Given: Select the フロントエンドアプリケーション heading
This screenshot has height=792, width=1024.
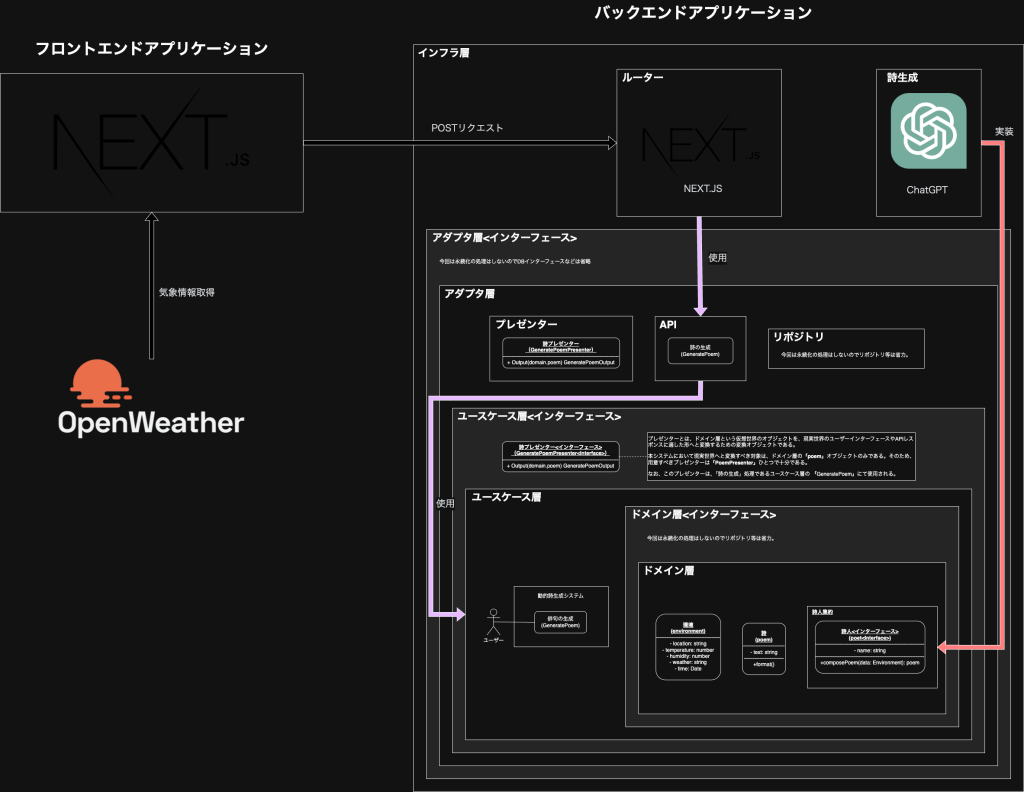Looking at the screenshot, I should click(x=152, y=48).
